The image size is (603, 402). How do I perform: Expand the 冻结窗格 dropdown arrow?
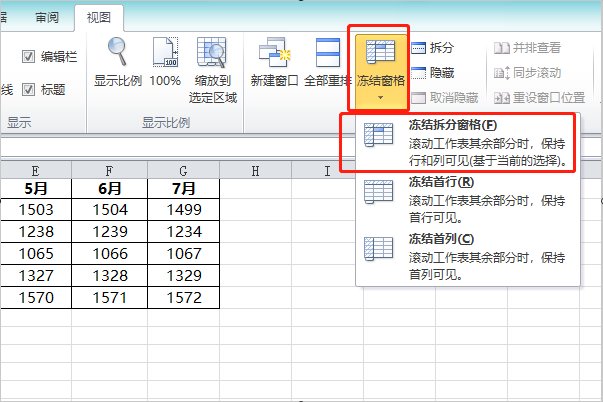pyautogui.click(x=380, y=98)
